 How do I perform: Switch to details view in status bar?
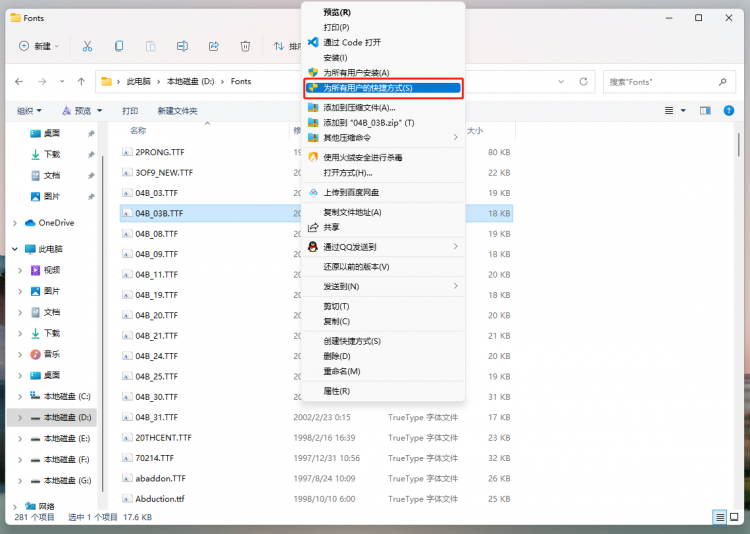(x=719, y=517)
